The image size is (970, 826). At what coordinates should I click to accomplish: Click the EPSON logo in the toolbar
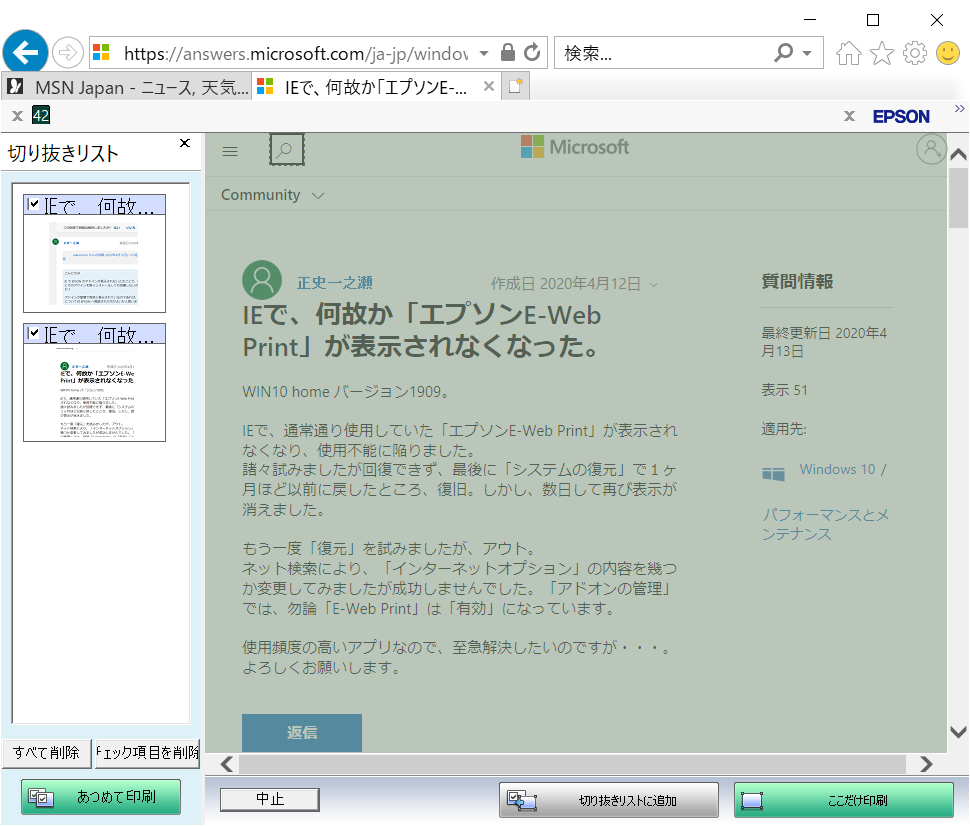901,116
